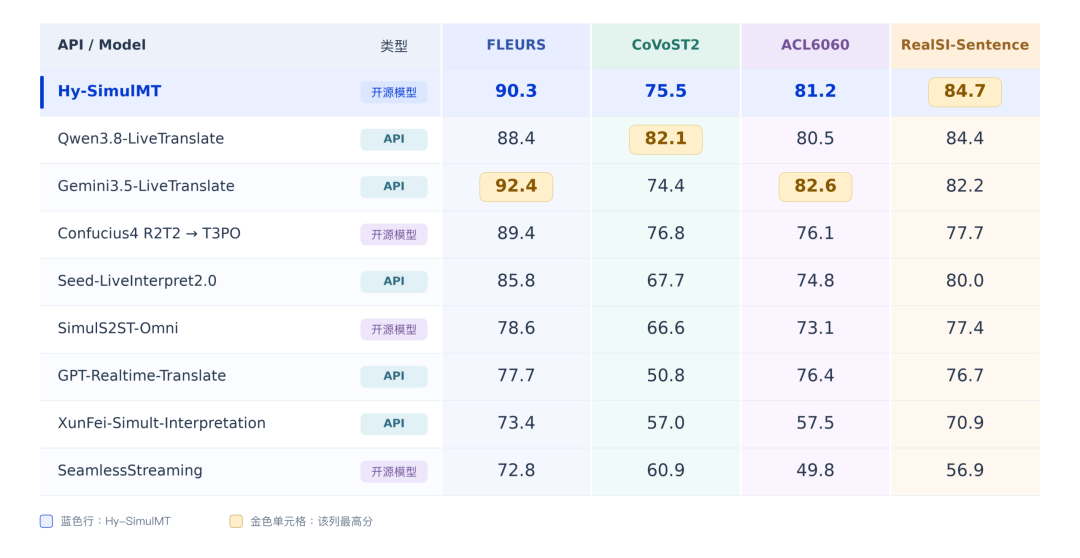
Task: Select Confucius4 CoVoST2 score 76.8
Action: pyautogui.click(x=665, y=234)
